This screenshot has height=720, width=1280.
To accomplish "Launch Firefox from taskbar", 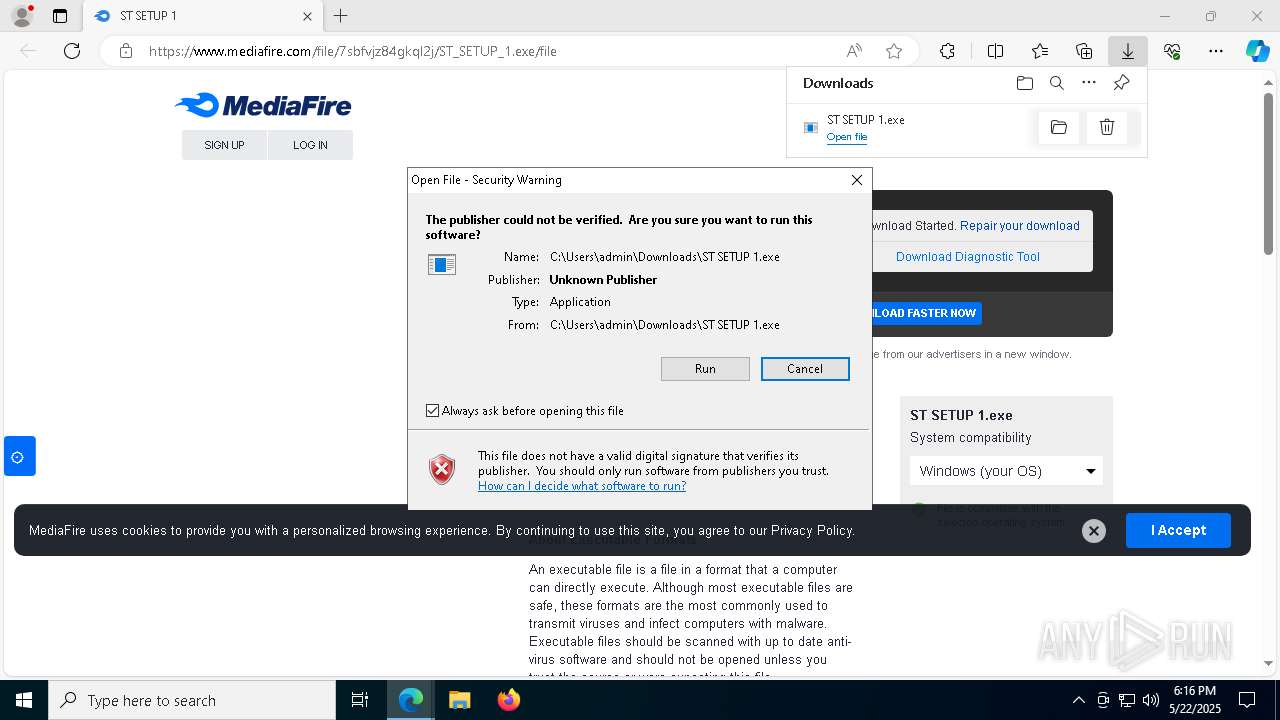I will click(509, 700).
